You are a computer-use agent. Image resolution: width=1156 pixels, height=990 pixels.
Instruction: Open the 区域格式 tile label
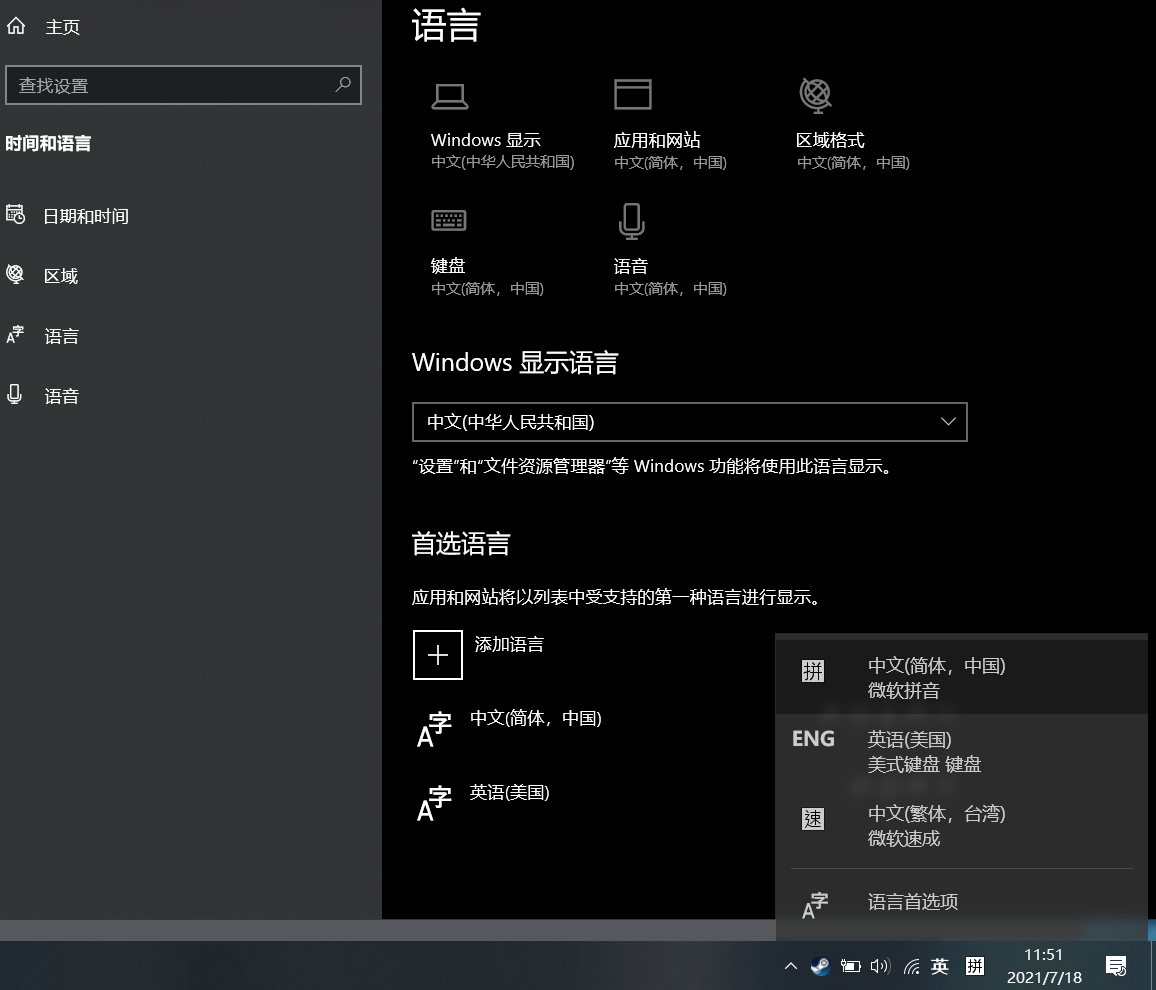(x=830, y=140)
